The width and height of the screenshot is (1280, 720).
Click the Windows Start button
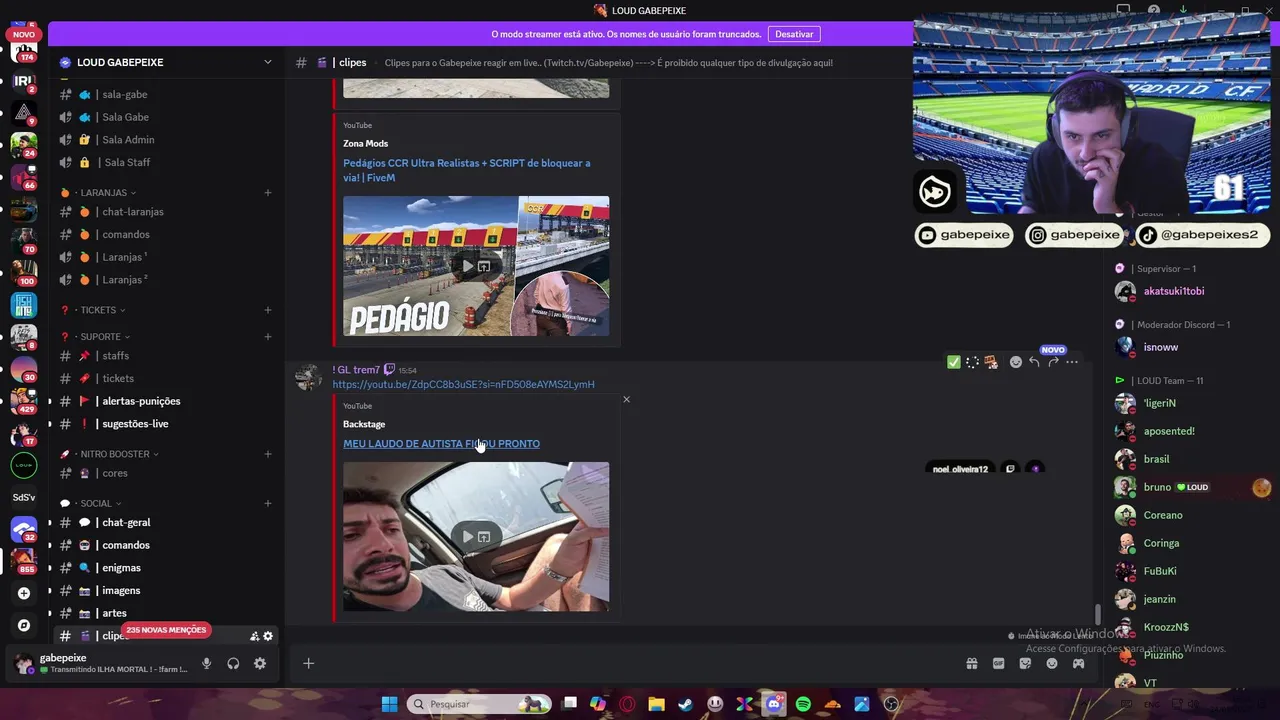coord(389,704)
